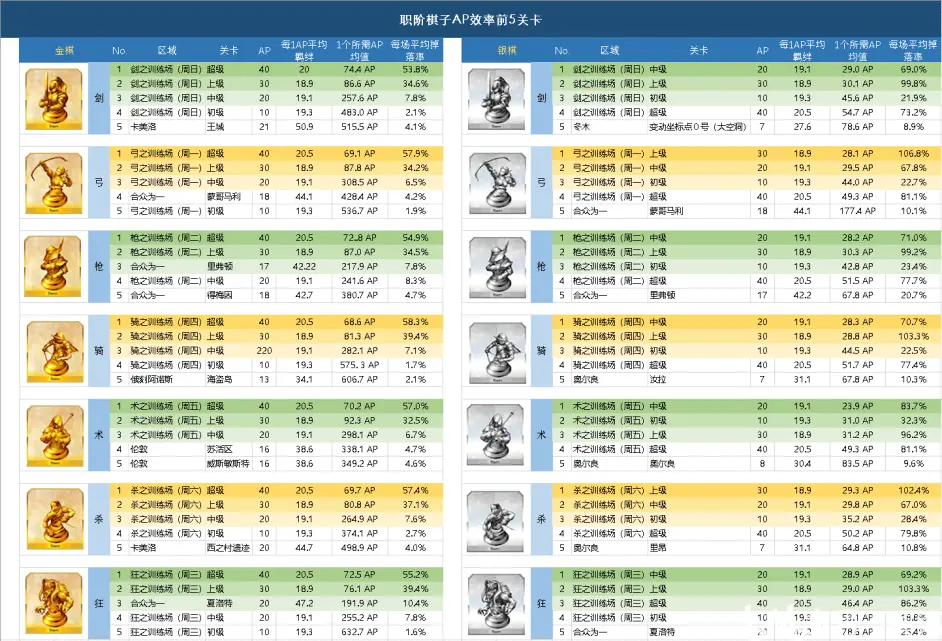
Task: Click the 106.8% drop rate value
Action: tap(913, 153)
